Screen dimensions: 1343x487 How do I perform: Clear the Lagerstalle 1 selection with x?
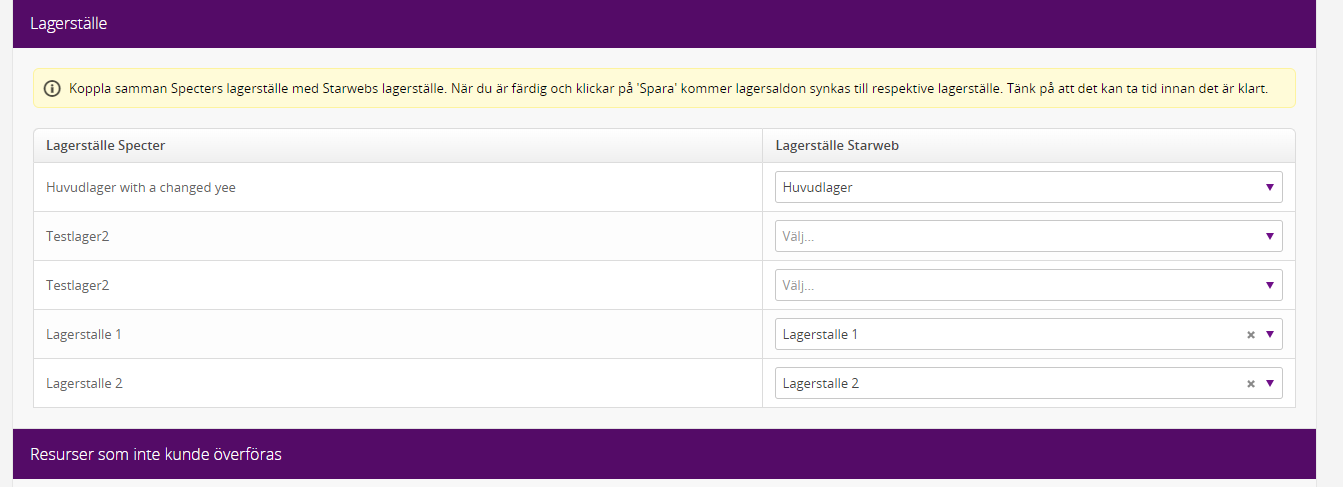coord(1250,335)
